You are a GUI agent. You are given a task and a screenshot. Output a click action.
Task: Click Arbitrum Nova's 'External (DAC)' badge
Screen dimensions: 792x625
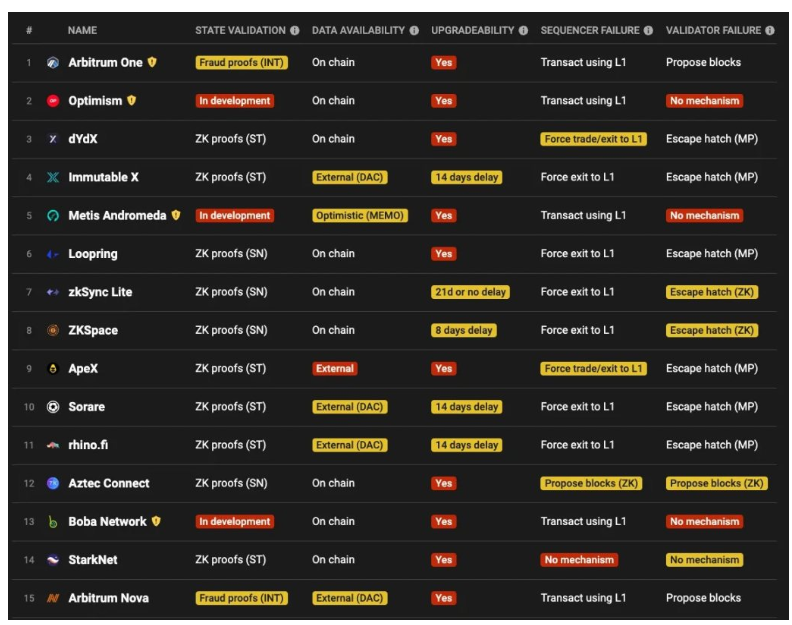pos(350,598)
